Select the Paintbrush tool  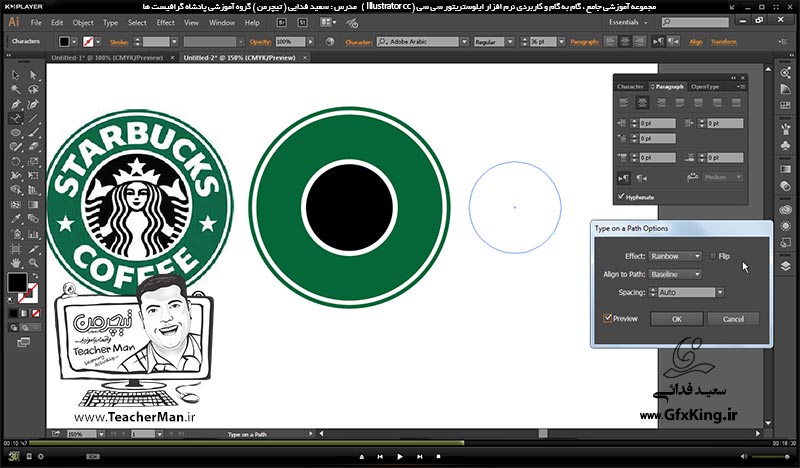click(x=34, y=133)
